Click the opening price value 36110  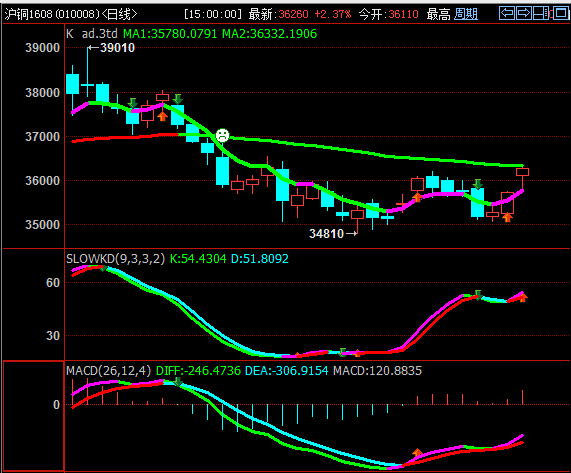coord(403,14)
